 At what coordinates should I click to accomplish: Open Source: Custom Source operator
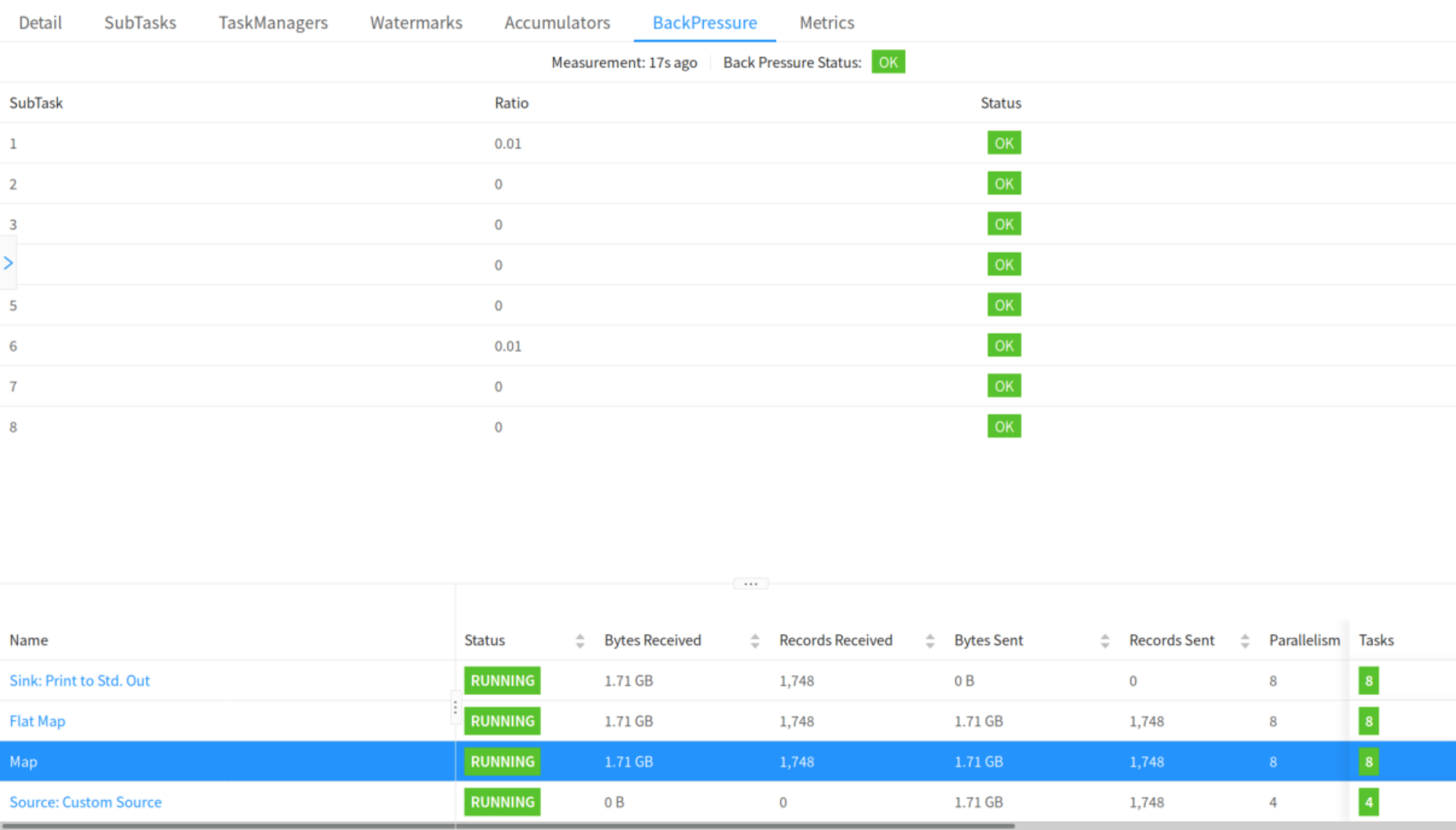(85, 802)
